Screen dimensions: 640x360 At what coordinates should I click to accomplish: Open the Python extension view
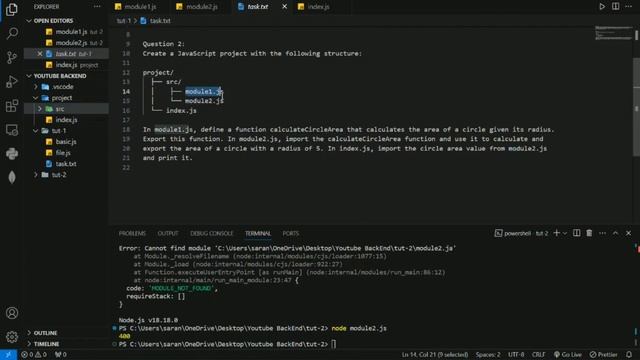12,154
